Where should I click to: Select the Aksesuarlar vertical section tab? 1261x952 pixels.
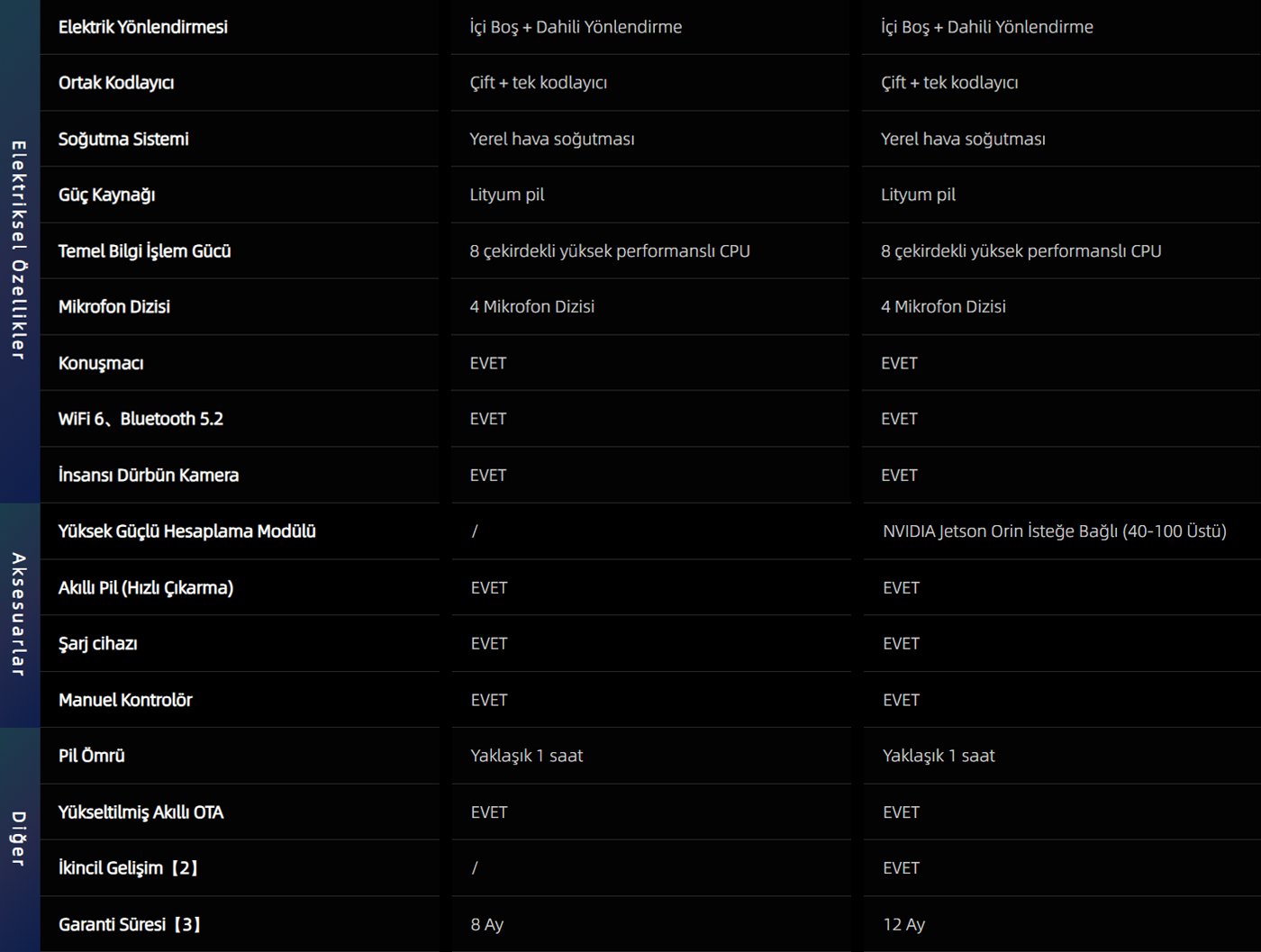pyautogui.click(x=19, y=615)
